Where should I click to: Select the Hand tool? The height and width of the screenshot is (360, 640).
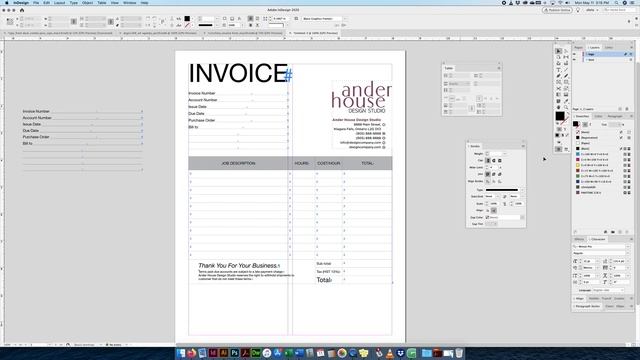(559, 107)
